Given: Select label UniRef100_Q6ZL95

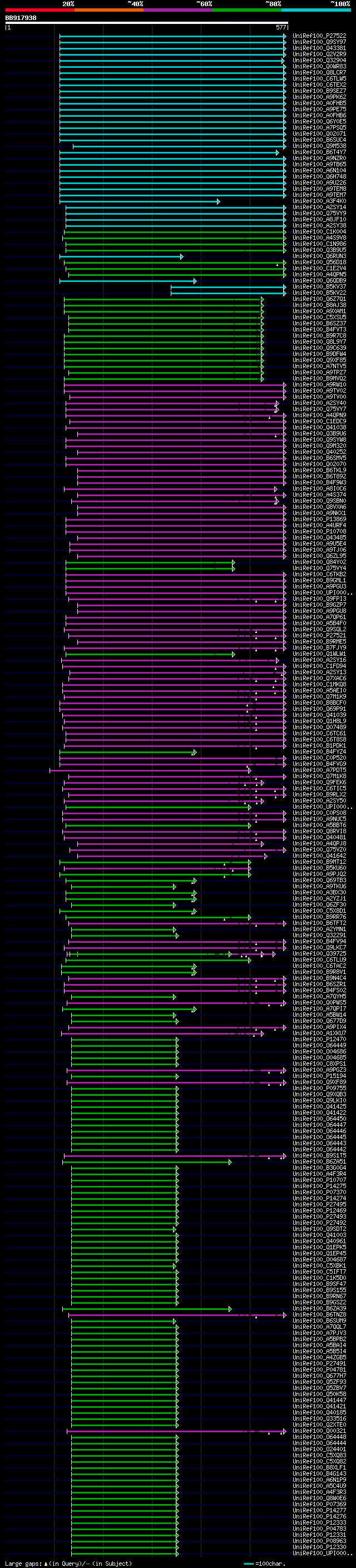Looking at the screenshot, I should 319,556.
